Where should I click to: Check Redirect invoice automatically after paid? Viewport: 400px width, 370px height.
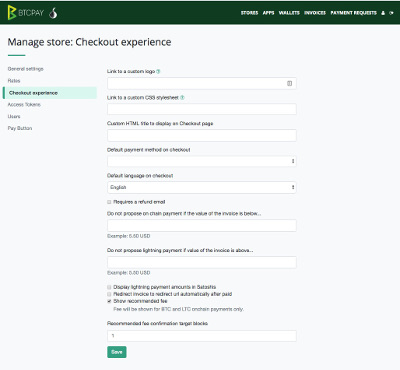coord(109,294)
